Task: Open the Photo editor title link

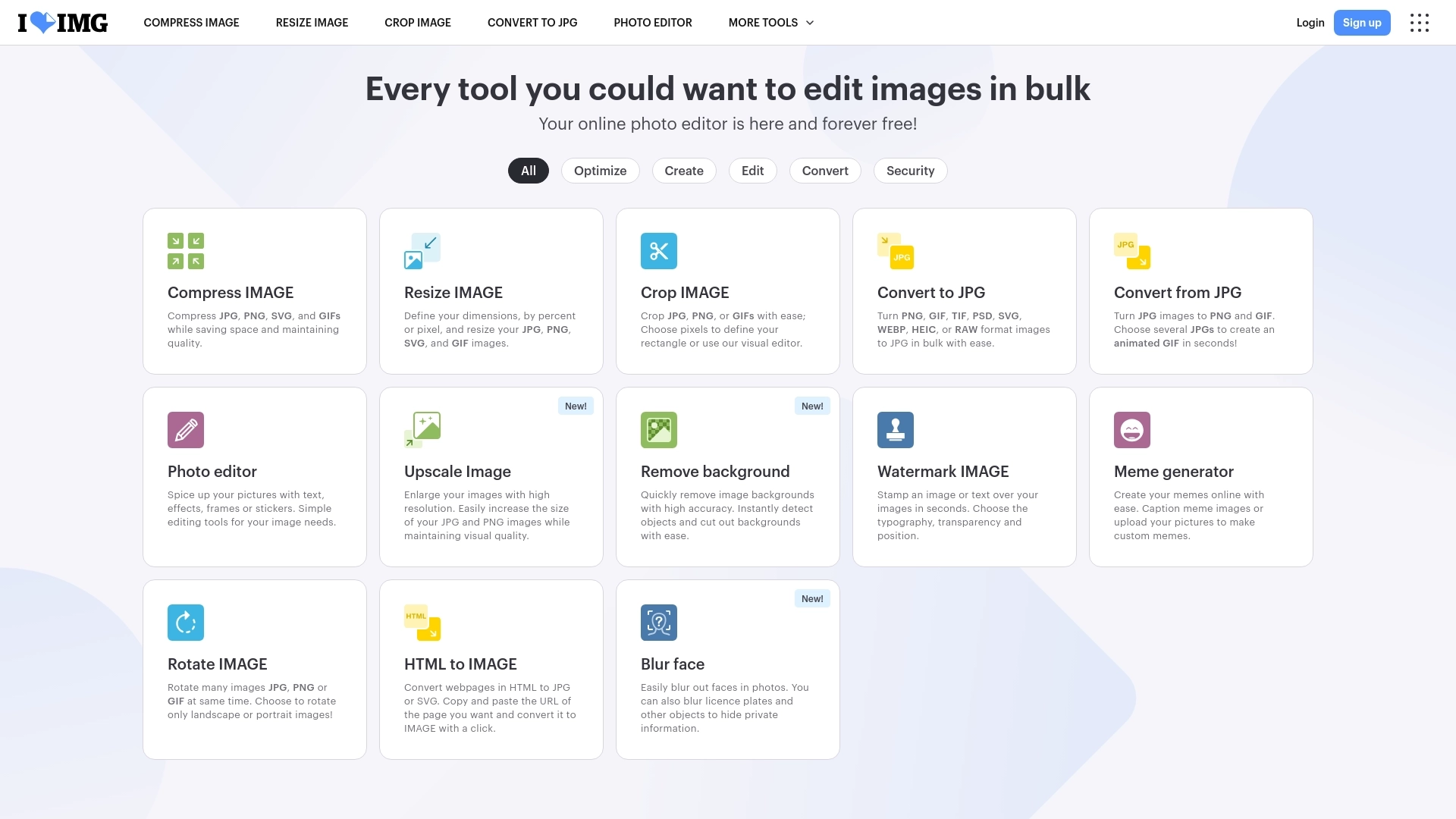Action: pos(212,472)
